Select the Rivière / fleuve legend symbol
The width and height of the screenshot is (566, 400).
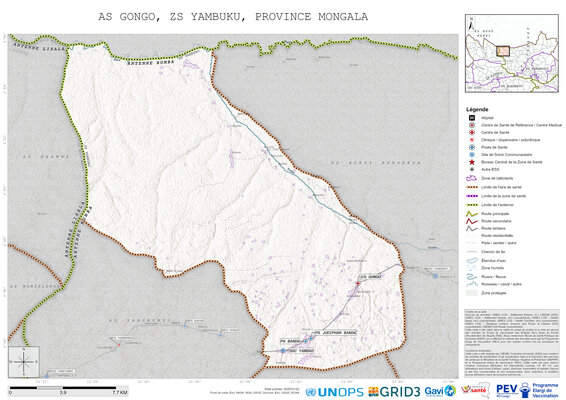click(x=472, y=277)
